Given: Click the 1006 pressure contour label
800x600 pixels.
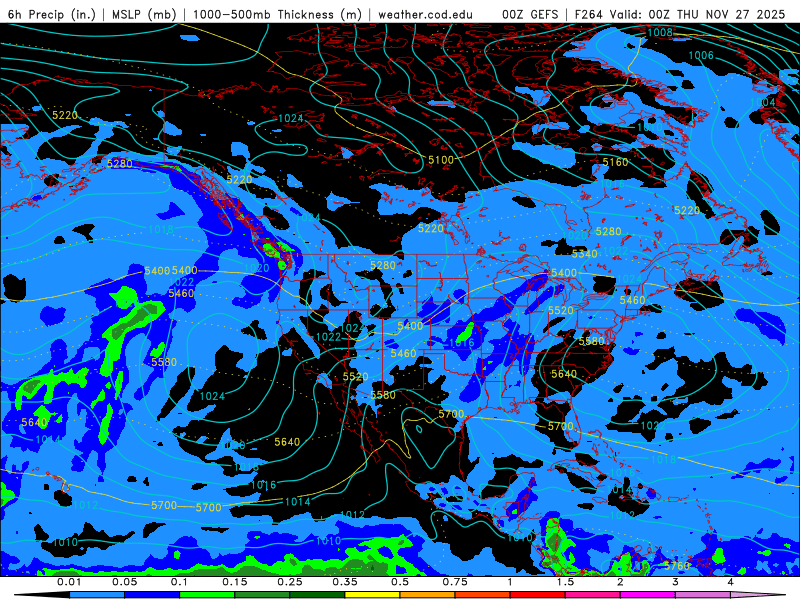Looking at the screenshot, I should (x=701, y=55).
